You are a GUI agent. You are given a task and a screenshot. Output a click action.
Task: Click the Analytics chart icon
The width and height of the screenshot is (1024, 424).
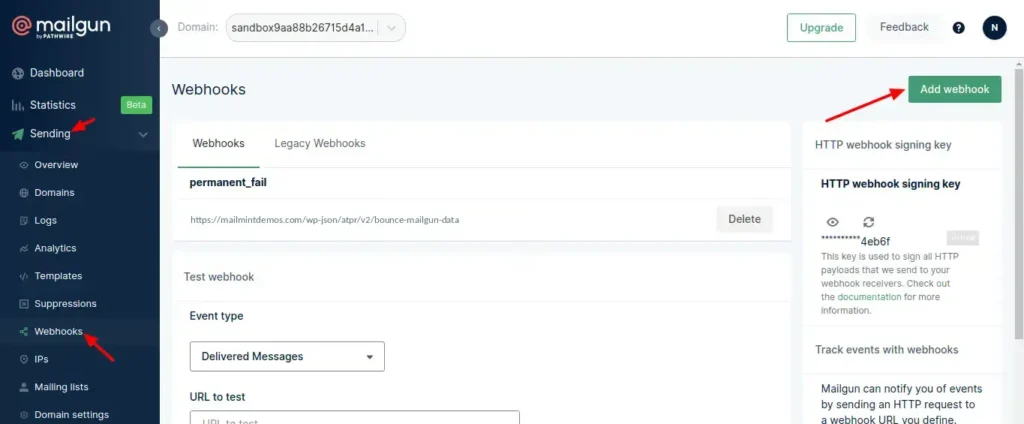click(x=24, y=248)
